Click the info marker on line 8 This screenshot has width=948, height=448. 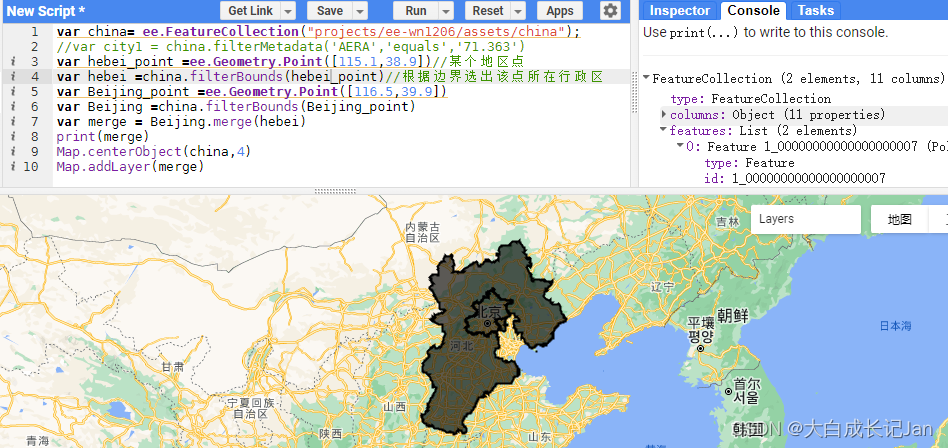12,137
